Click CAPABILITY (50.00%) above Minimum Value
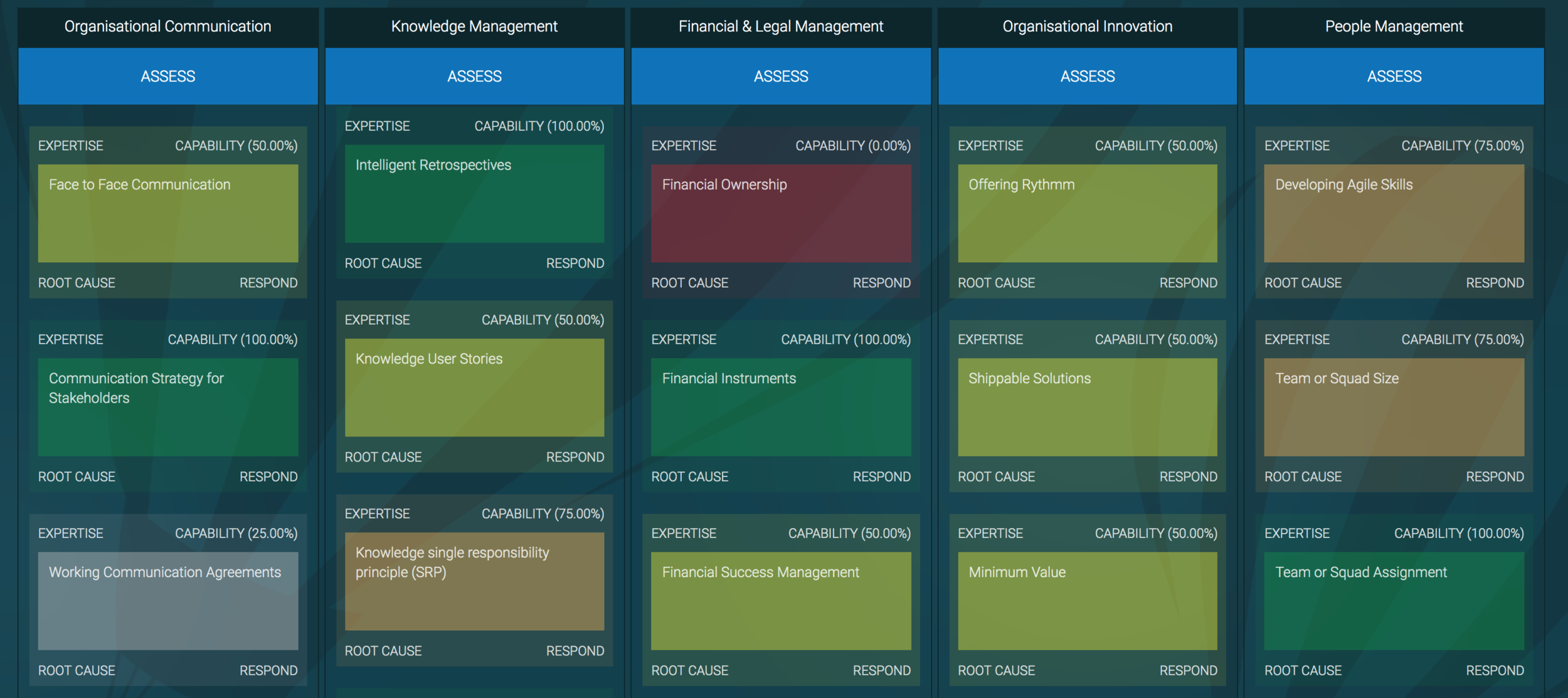This screenshot has height=698, width=1568. click(x=1156, y=533)
